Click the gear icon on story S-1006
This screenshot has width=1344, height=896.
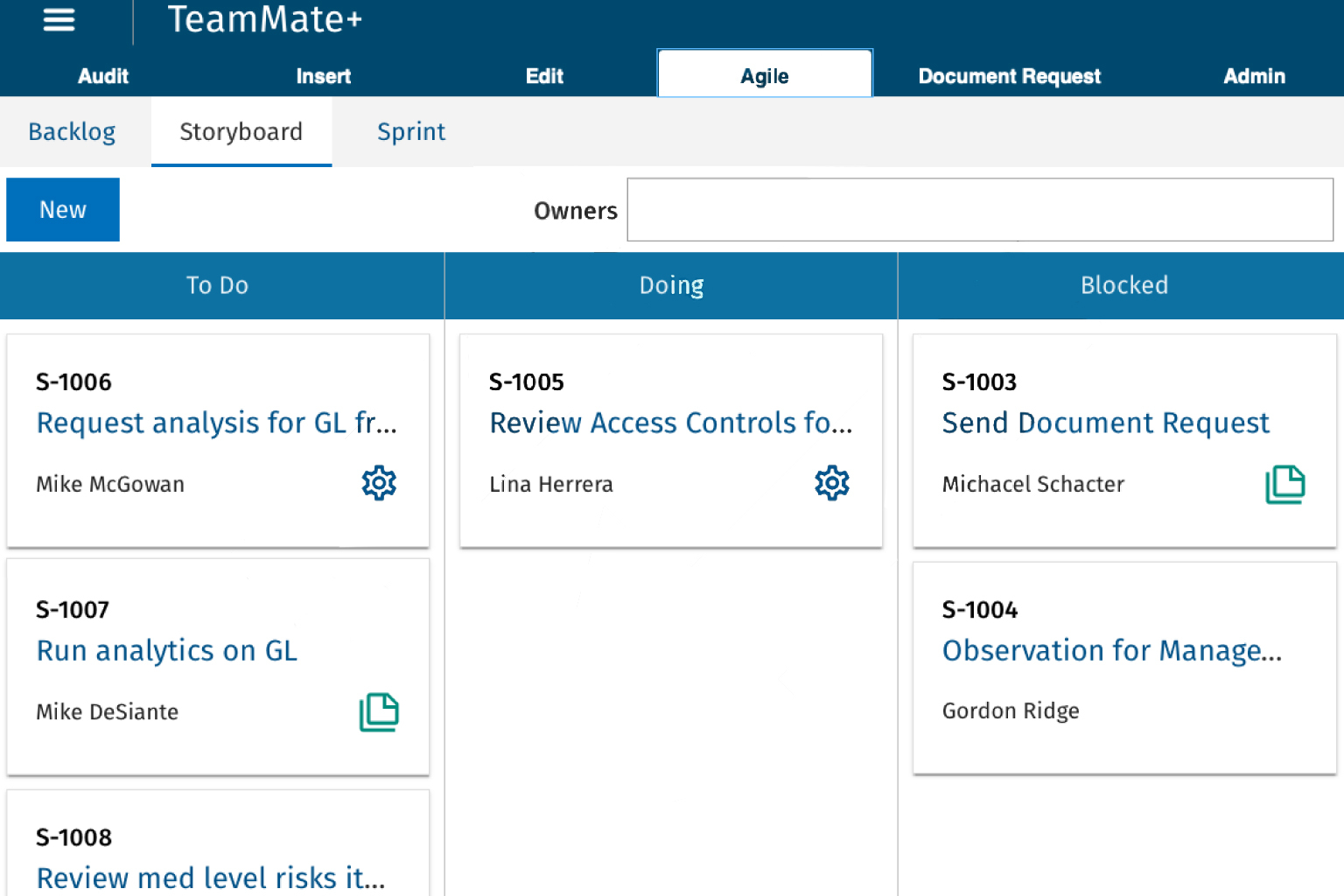pos(379,483)
